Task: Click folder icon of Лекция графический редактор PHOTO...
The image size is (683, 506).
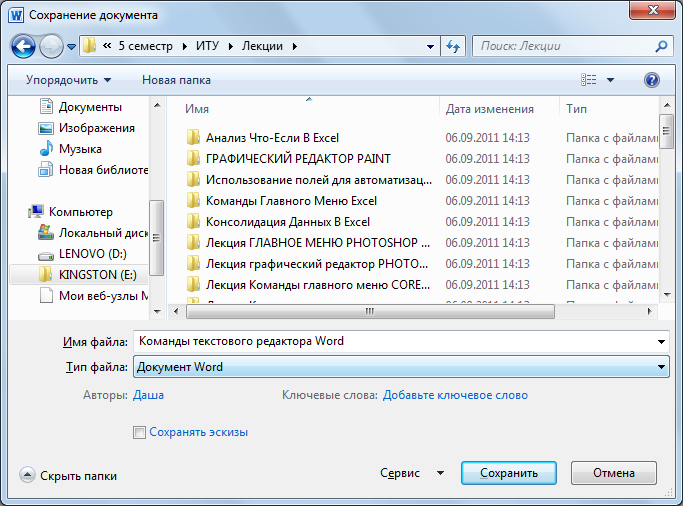Action: 193,263
